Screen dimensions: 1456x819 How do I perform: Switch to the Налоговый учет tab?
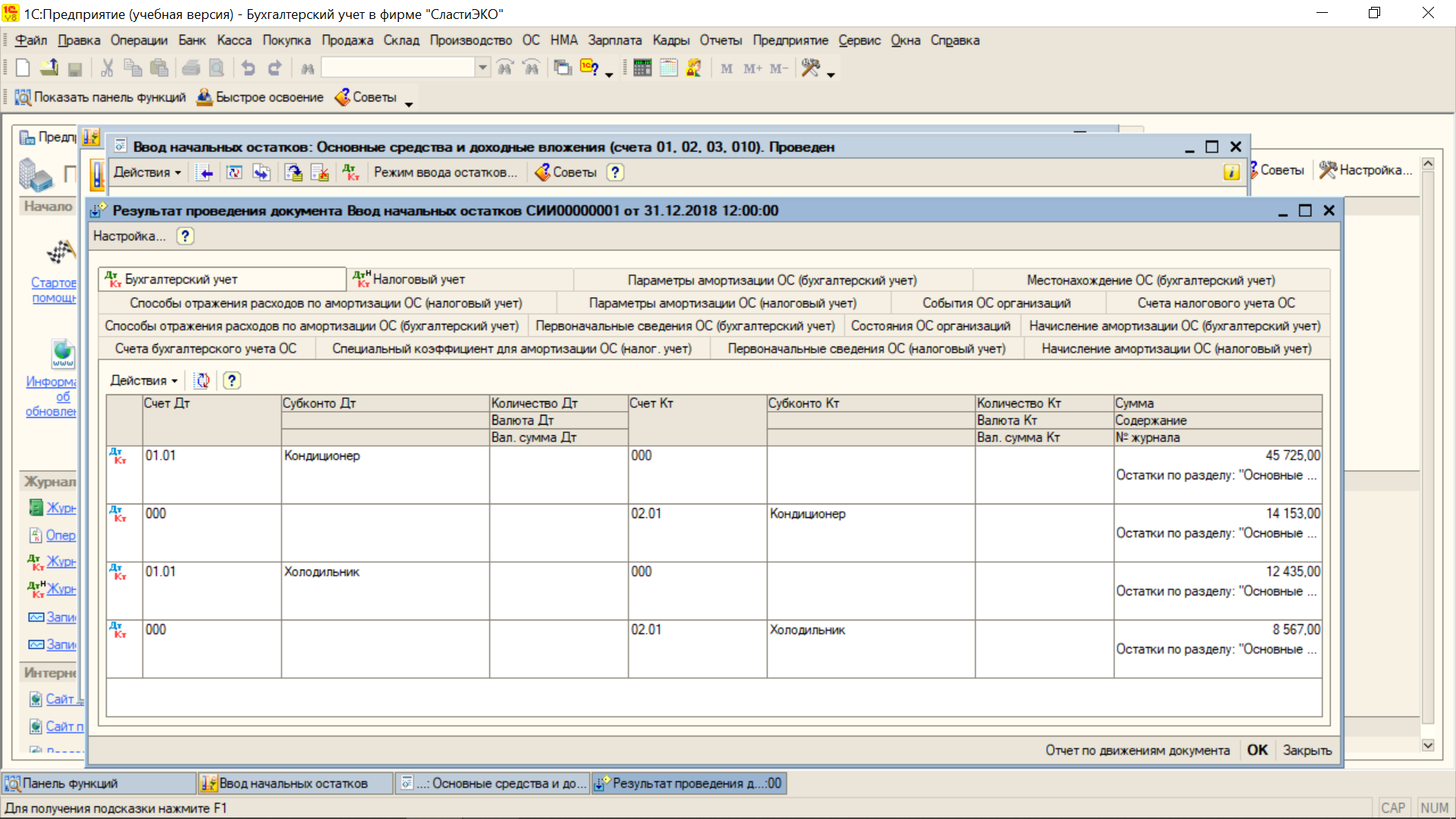click(419, 280)
